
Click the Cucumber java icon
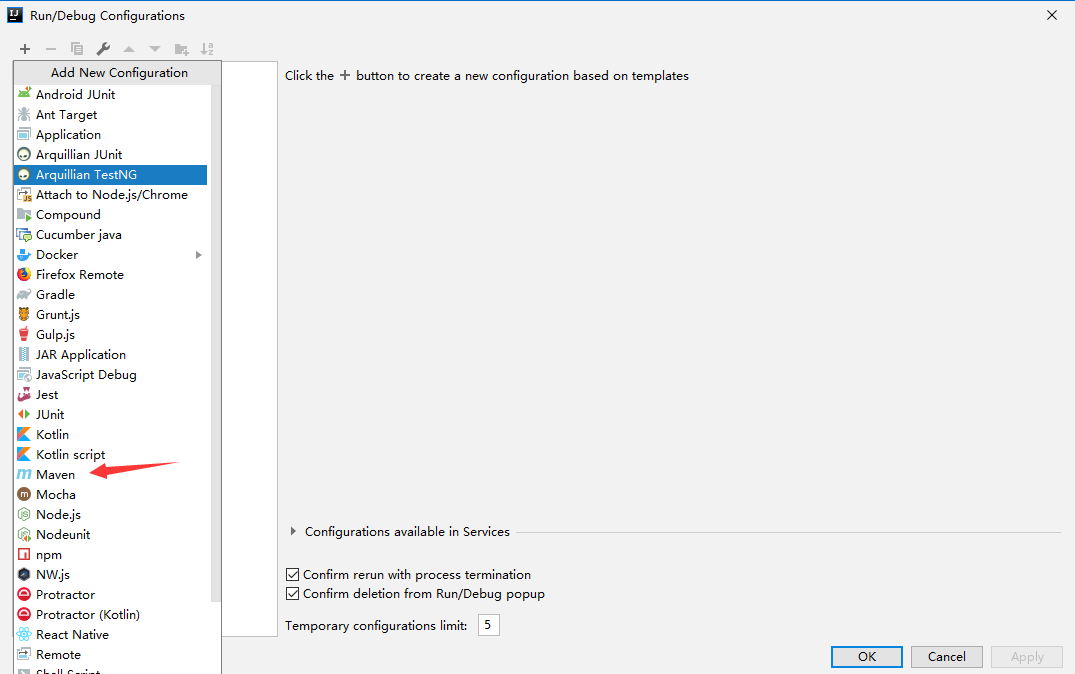pyautogui.click(x=24, y=234)
